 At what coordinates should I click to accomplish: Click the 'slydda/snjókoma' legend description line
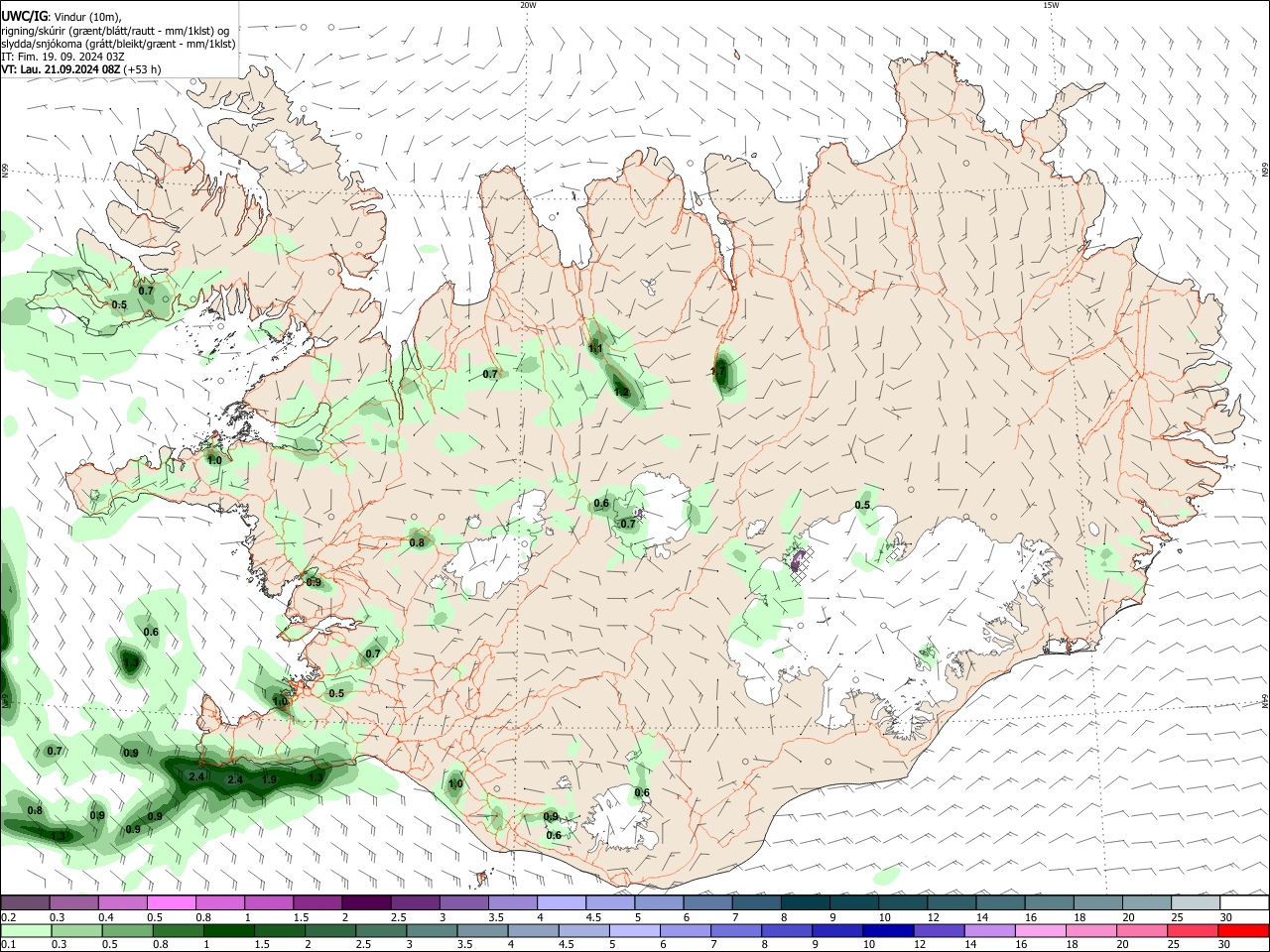118,44
